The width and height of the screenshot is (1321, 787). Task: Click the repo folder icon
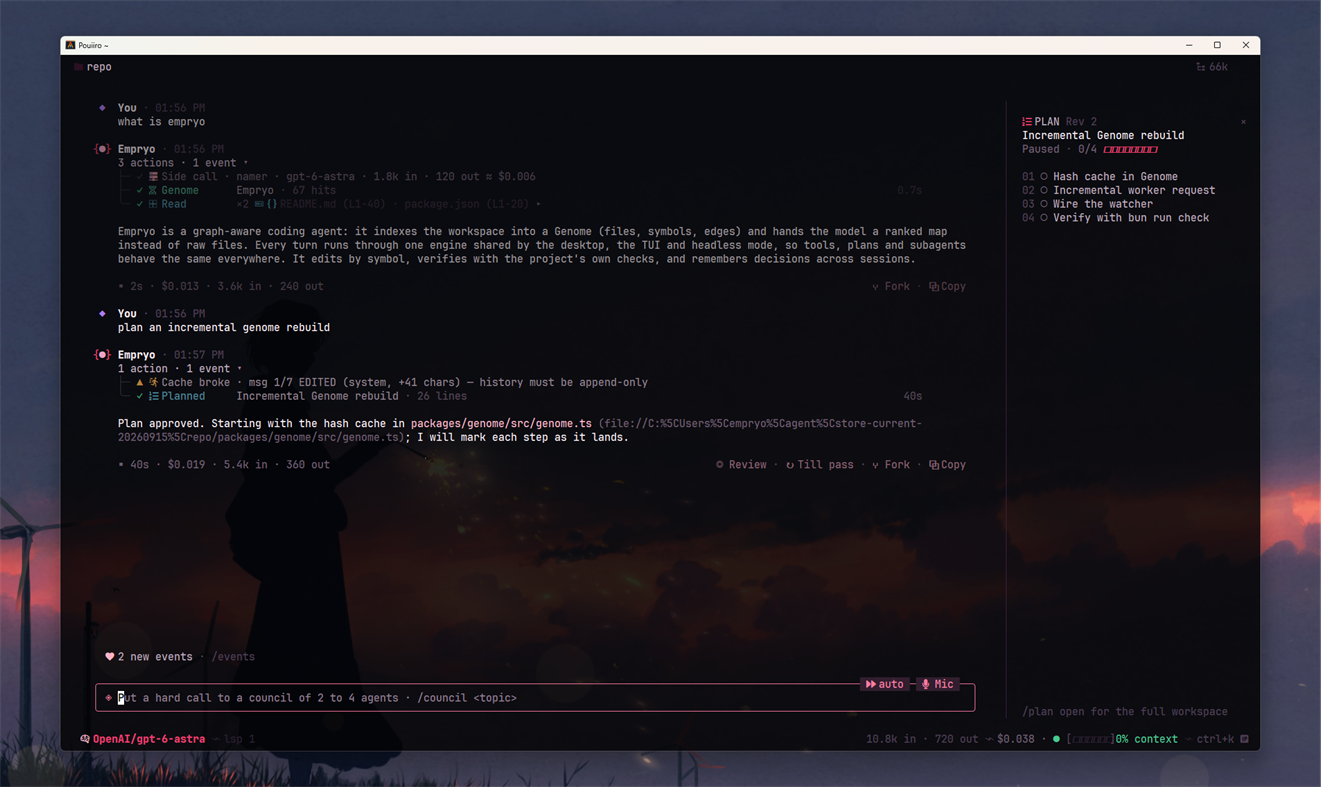tap(78, 67)
